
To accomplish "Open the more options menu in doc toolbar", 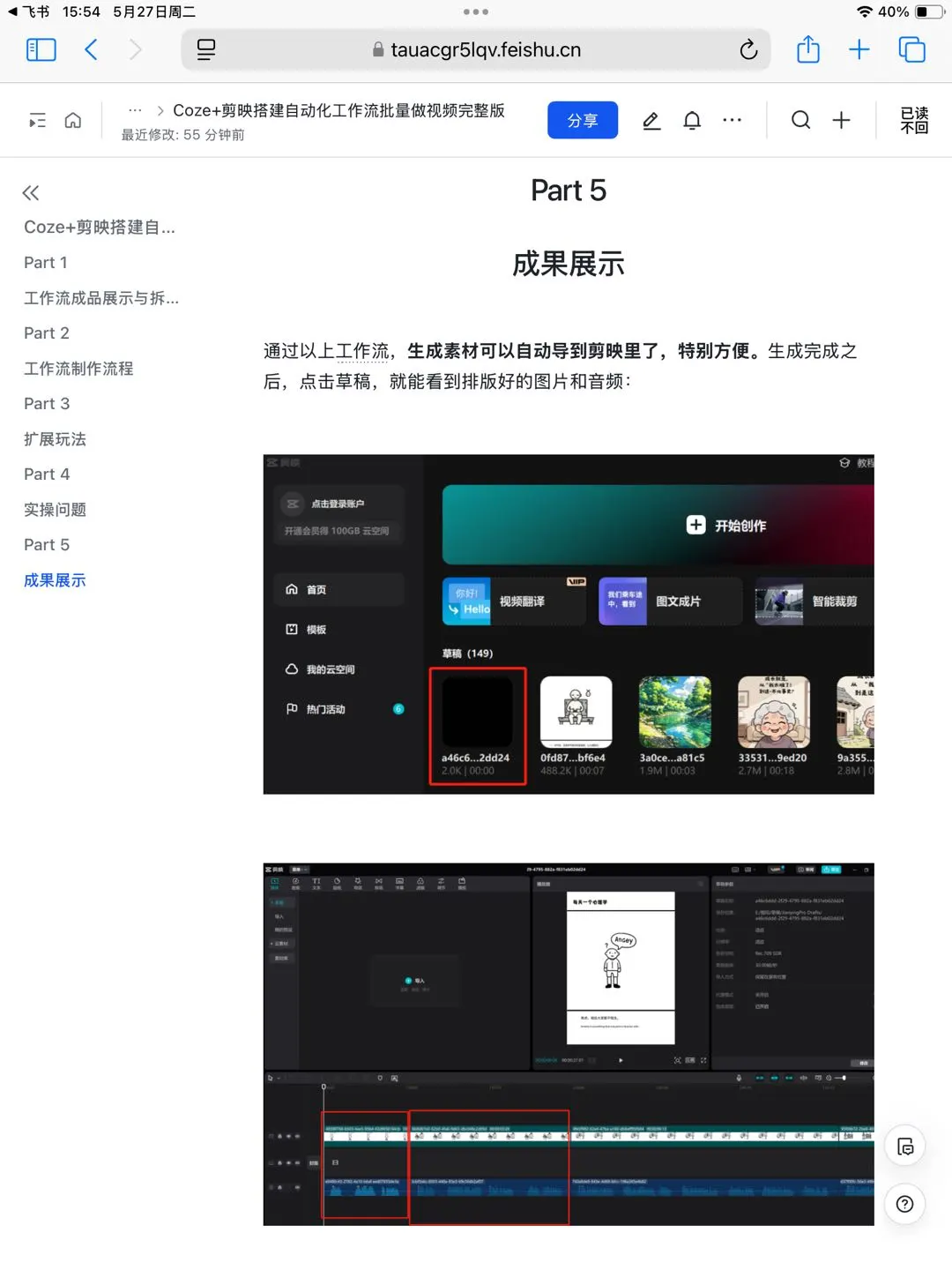I will 733,120.
